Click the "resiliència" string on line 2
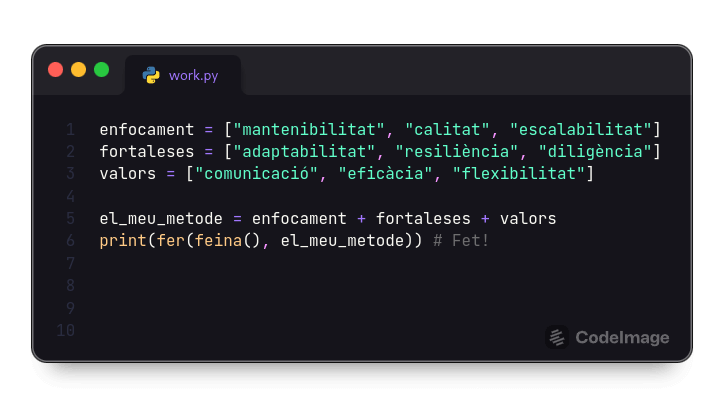Image resolution: width=724 pixels, height=407 pixels. click(457, 152)
